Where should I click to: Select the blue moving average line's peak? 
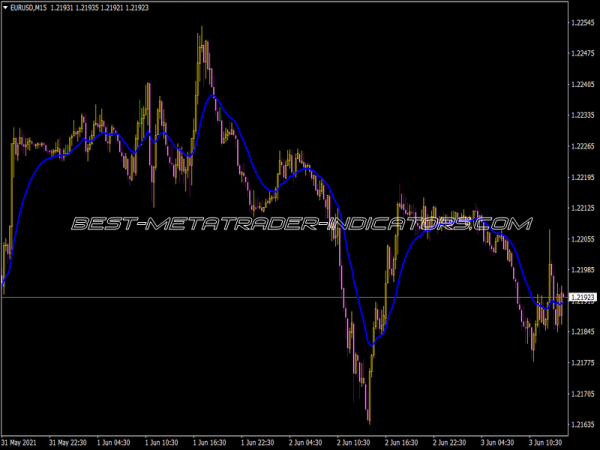(x=211, y=96)
